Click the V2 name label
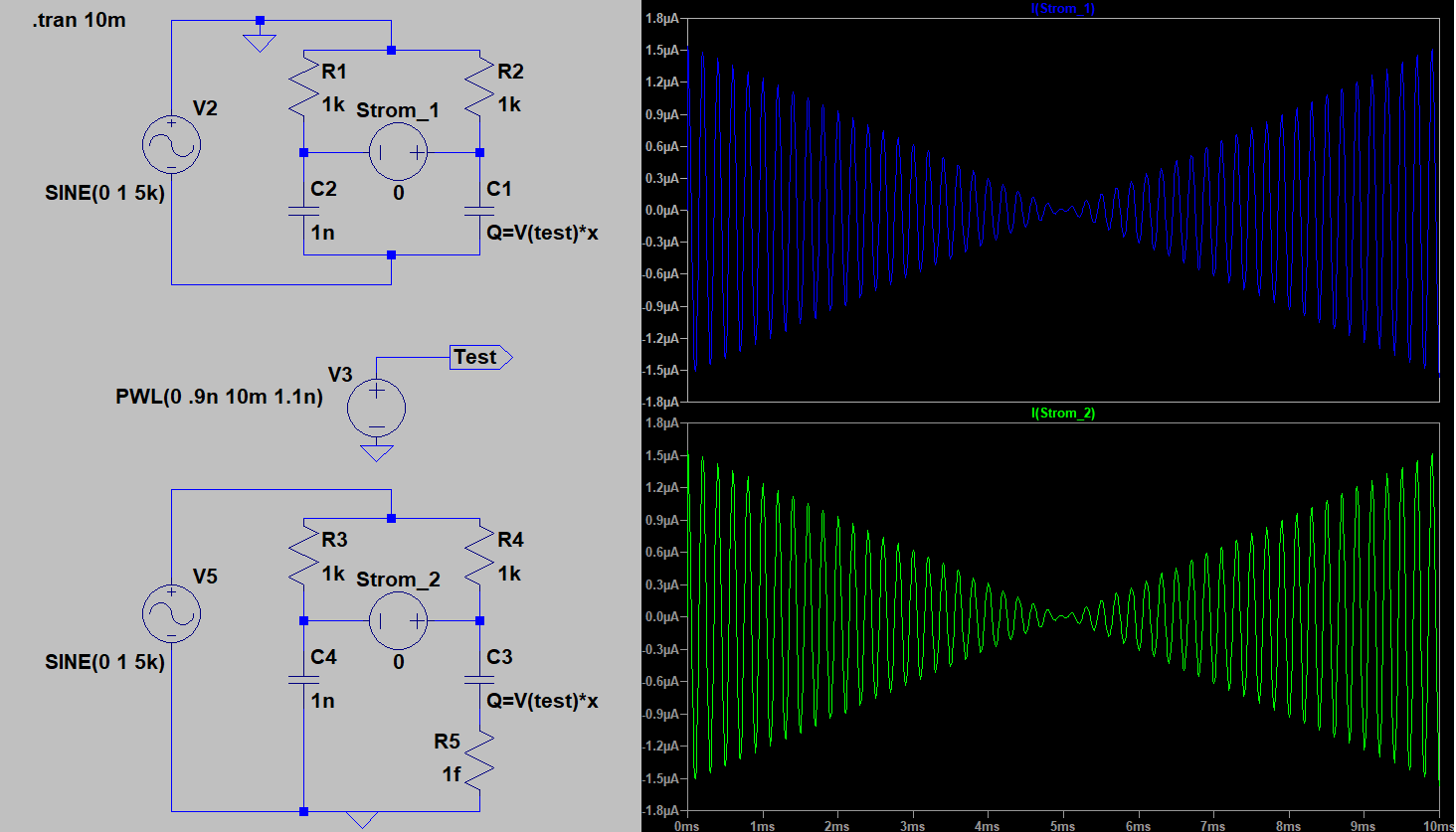The image size is (1456, 832). 205,108
